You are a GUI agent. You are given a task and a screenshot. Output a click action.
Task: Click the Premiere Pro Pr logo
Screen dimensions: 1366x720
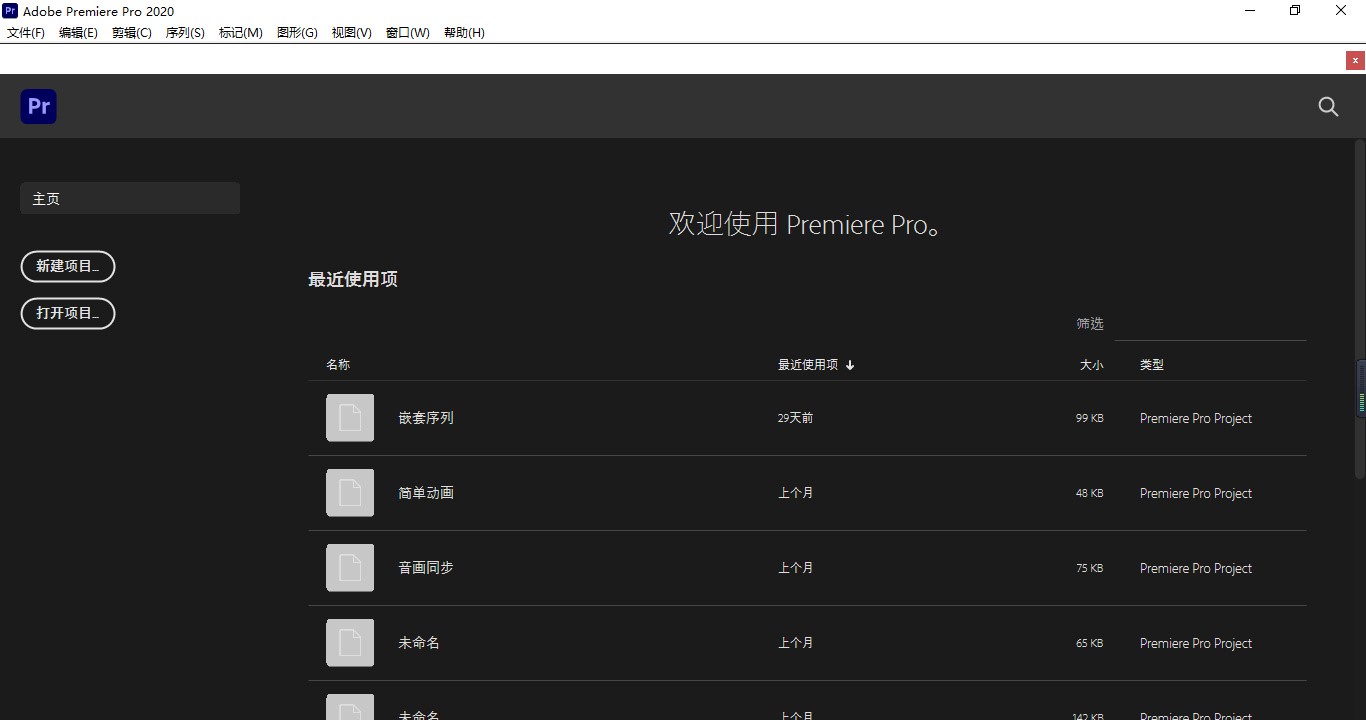(38, 106)
